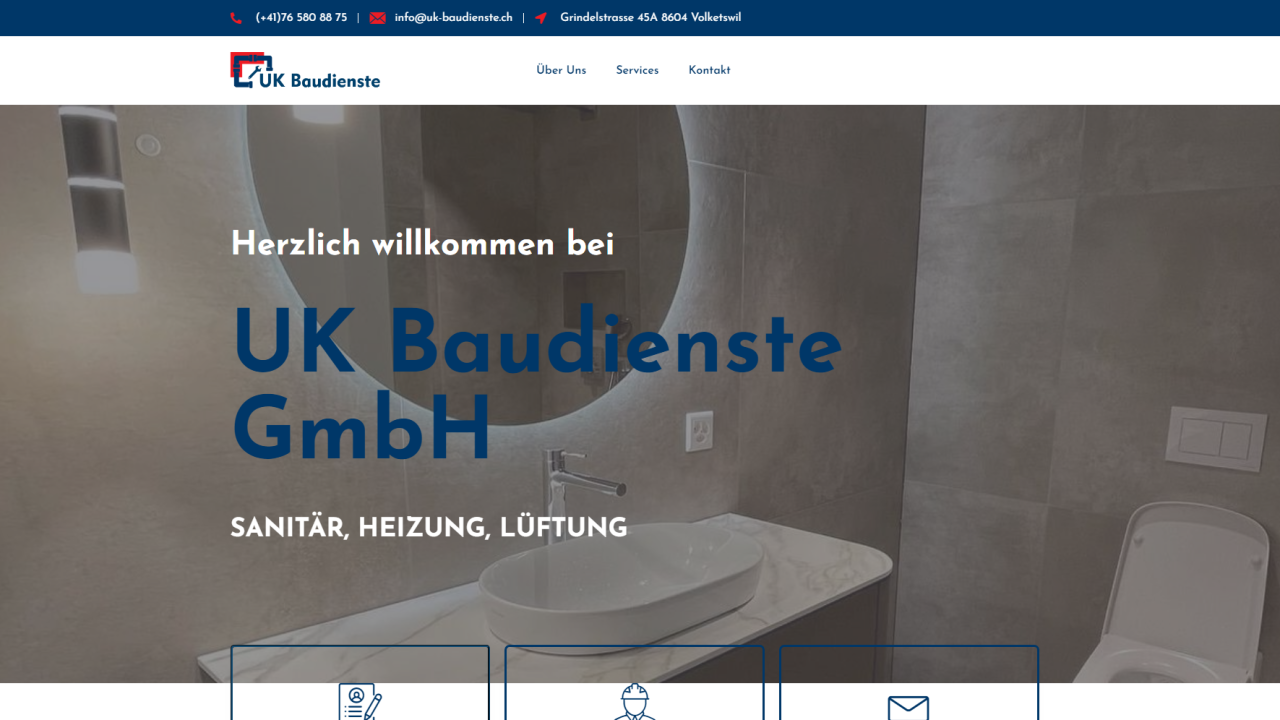Click the 'Herzlich willkommen bei' heading
Viewport: 1280px width, 720px height.
pos(422,244)
